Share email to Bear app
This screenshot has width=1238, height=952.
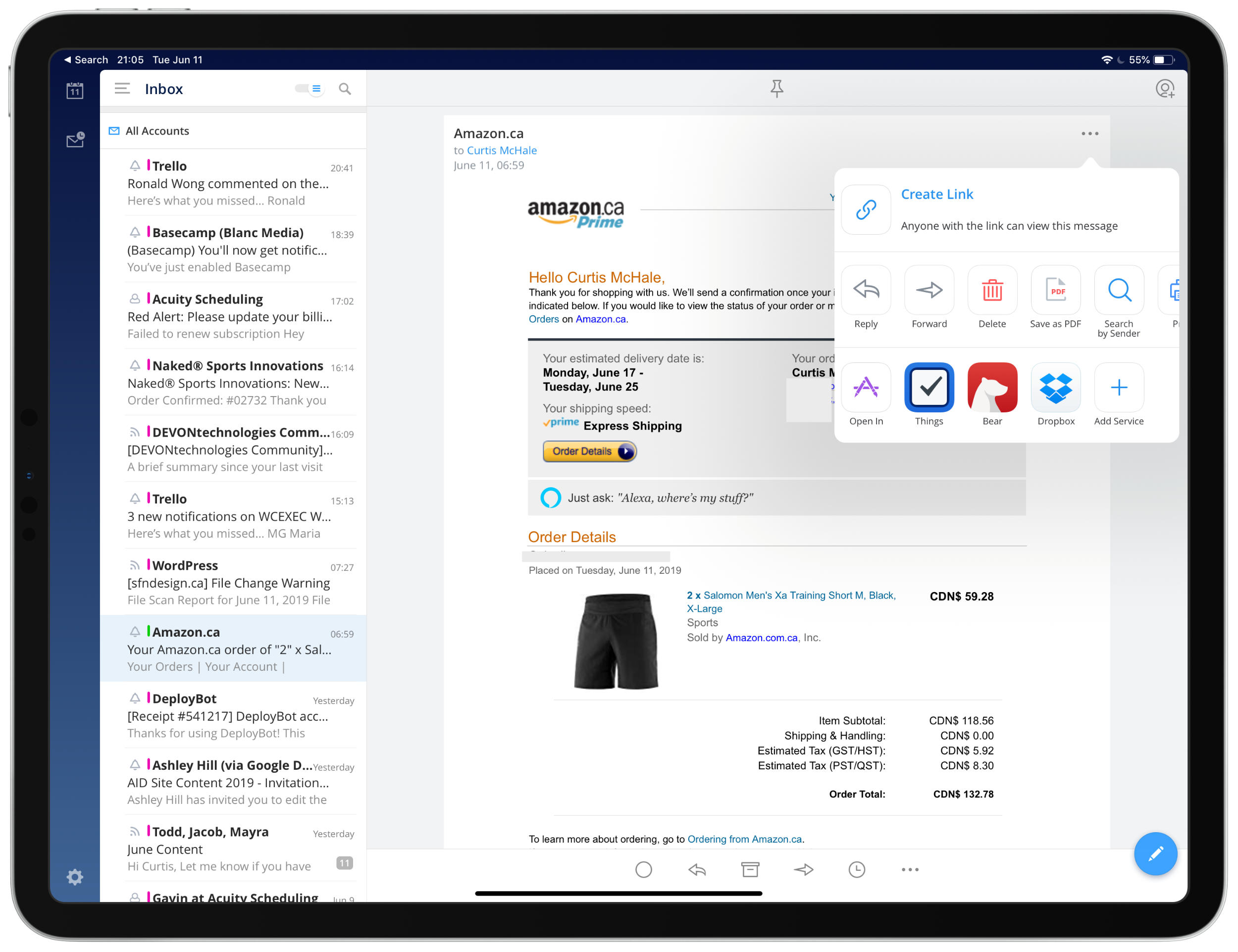click(992, 388)
